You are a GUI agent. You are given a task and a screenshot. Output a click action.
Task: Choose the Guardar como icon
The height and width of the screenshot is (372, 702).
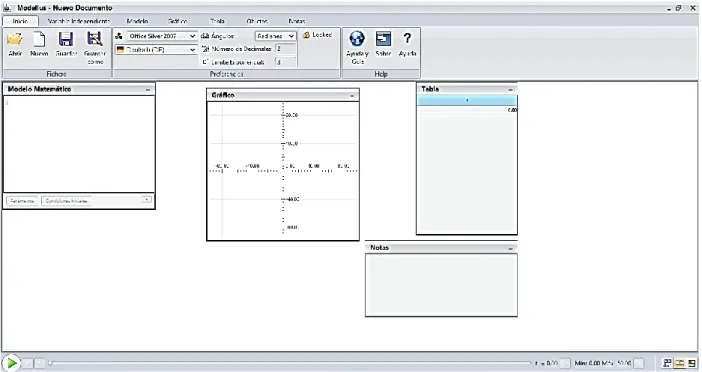pyautogui.click(x=94, y=47)
